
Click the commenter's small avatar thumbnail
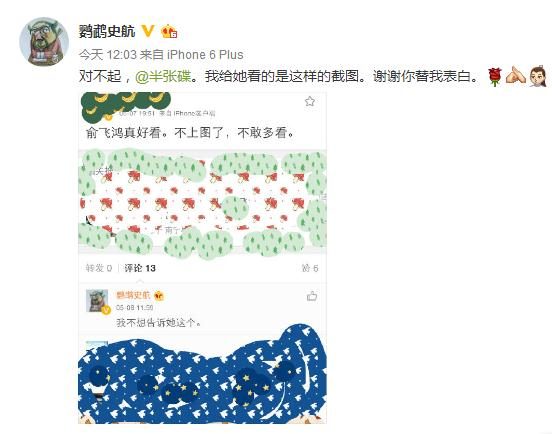pos(98,301)
